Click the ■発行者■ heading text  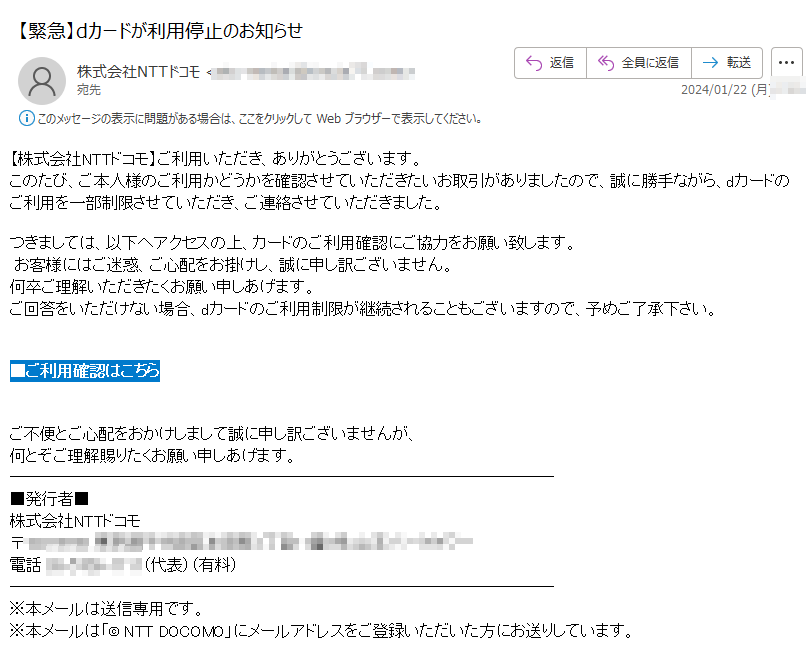click(49, 499)
